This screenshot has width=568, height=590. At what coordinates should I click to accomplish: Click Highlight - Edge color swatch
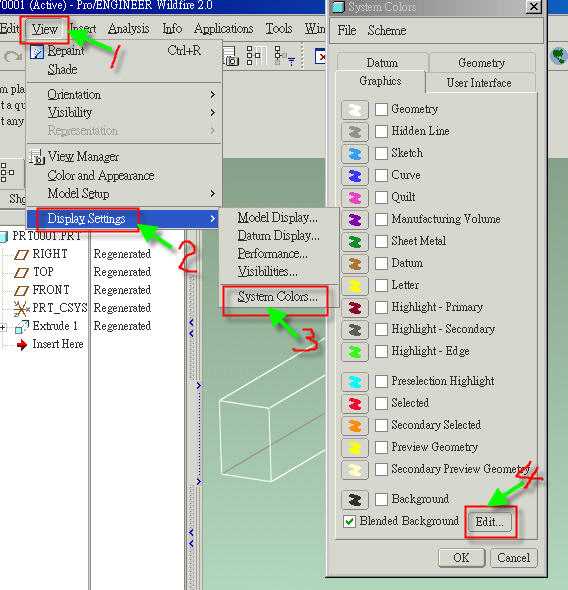click(x=355, y=352)
